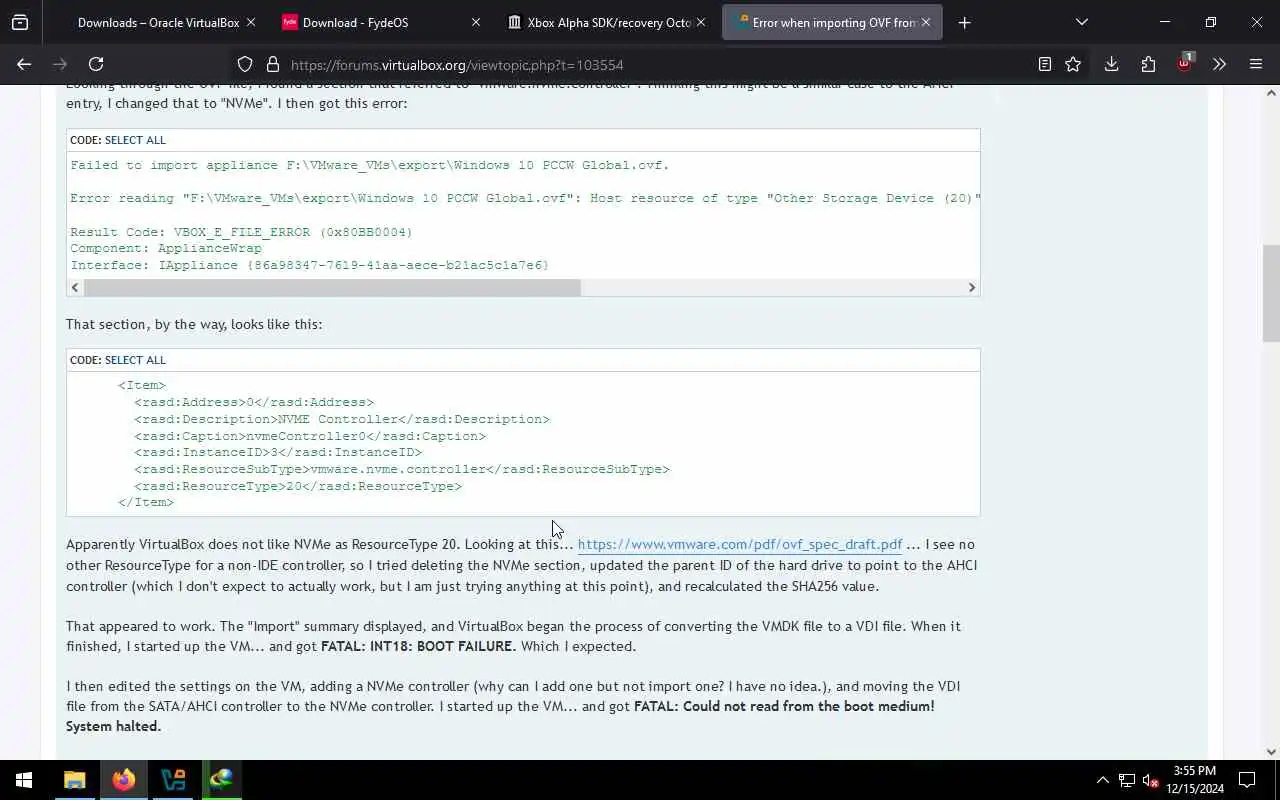Image resolution: width=1280 pixels, height=800 pixels.
Task: Expand the list all tabs dropdown
Action: 1081,22
